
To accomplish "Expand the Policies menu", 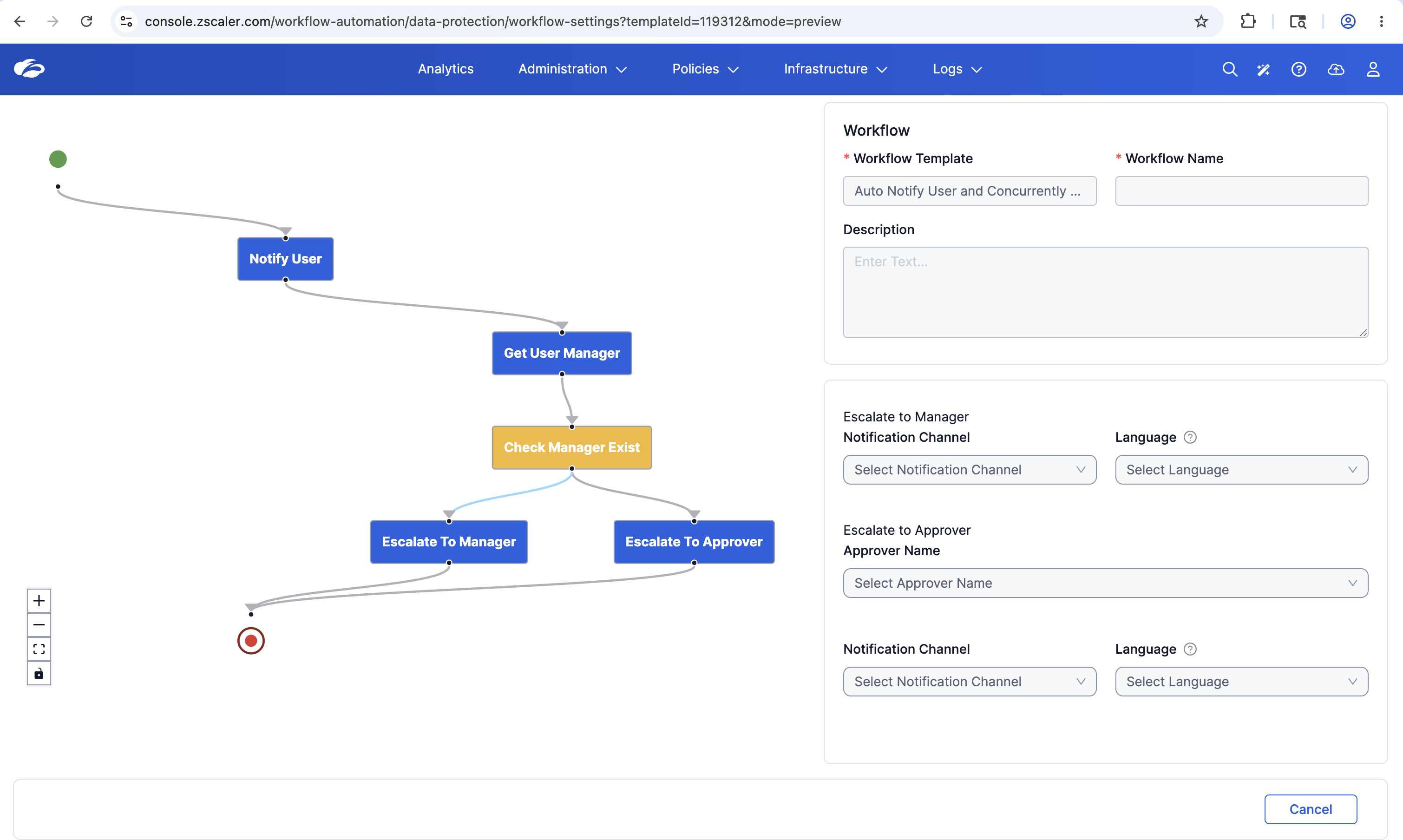I will click(x=706, y=69).
